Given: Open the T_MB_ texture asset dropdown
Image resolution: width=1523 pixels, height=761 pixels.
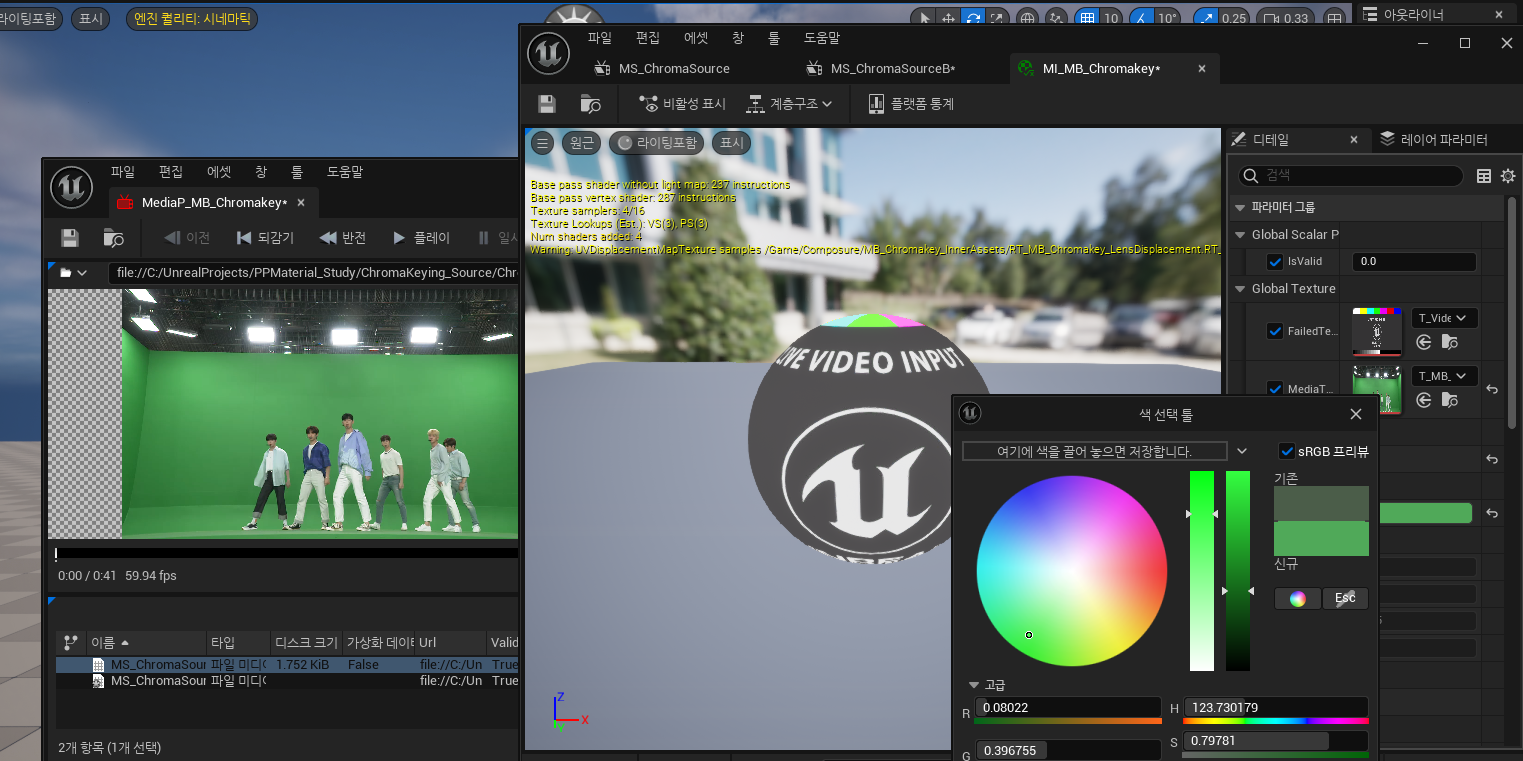Looking at the screenshot, I should pos(1444,376).
